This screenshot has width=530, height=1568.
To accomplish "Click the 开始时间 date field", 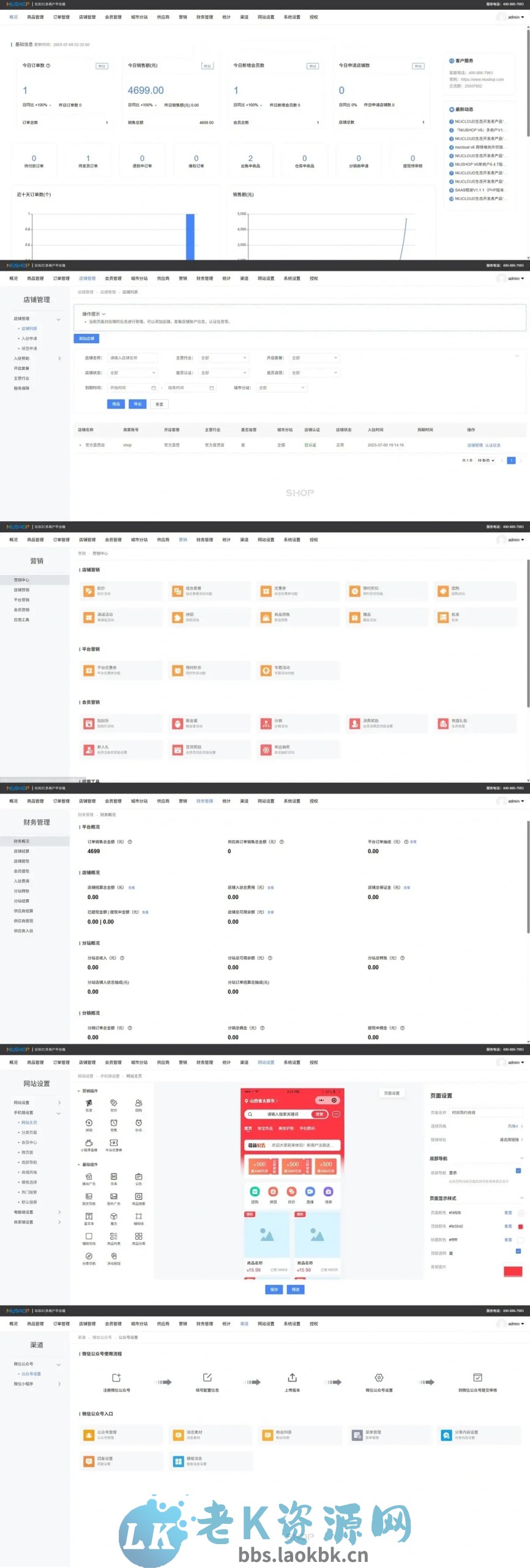I will point(133,388).
